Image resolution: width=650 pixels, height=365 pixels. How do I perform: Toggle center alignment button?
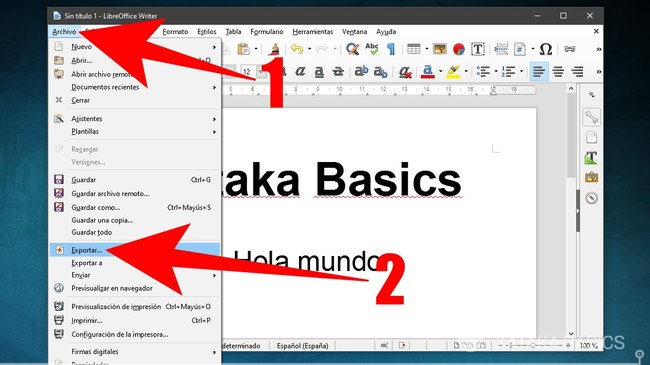(558, 72)
